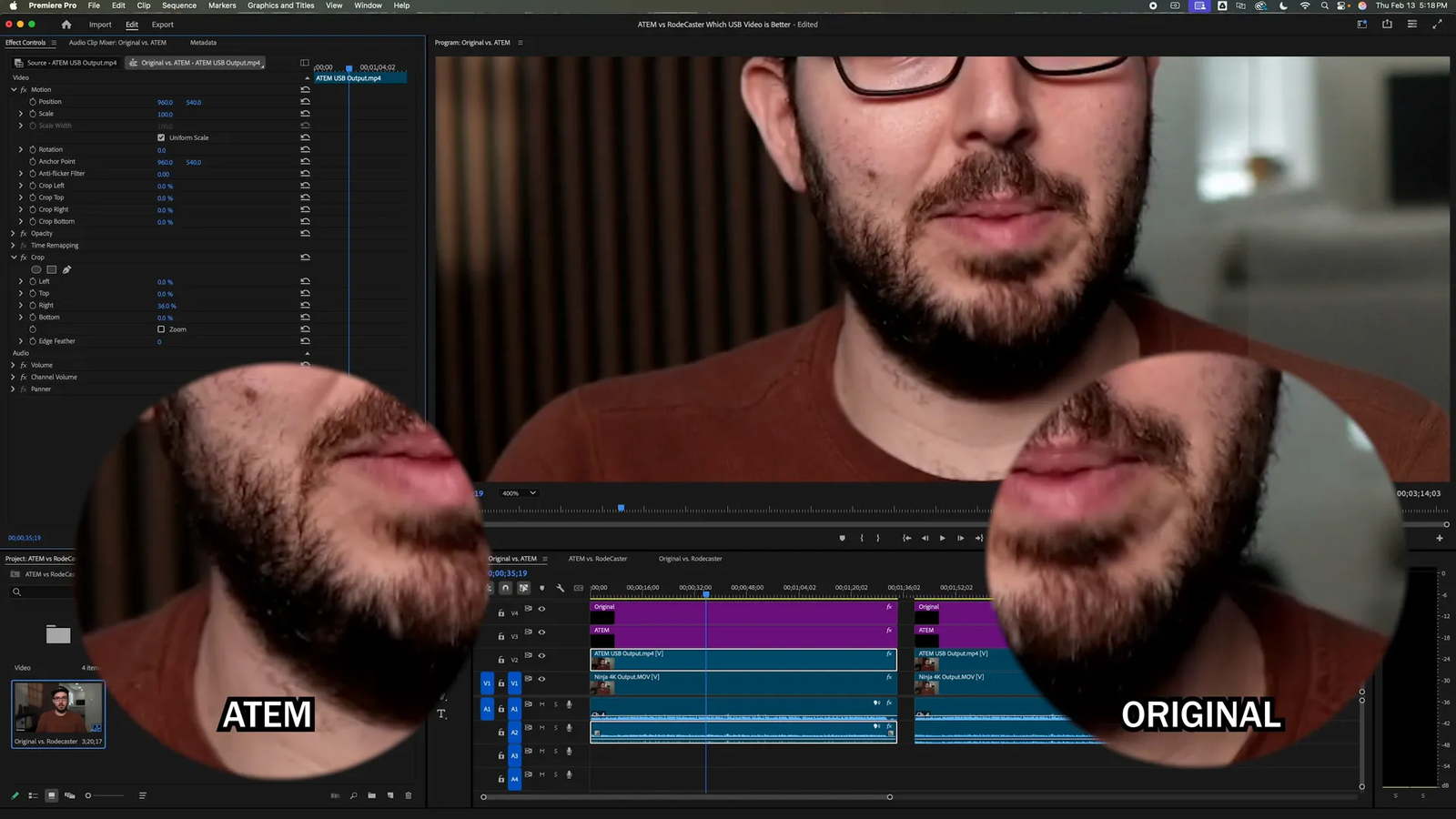Select the pen mask tool under Crop

pyautogui.click(x=66, y=269)
